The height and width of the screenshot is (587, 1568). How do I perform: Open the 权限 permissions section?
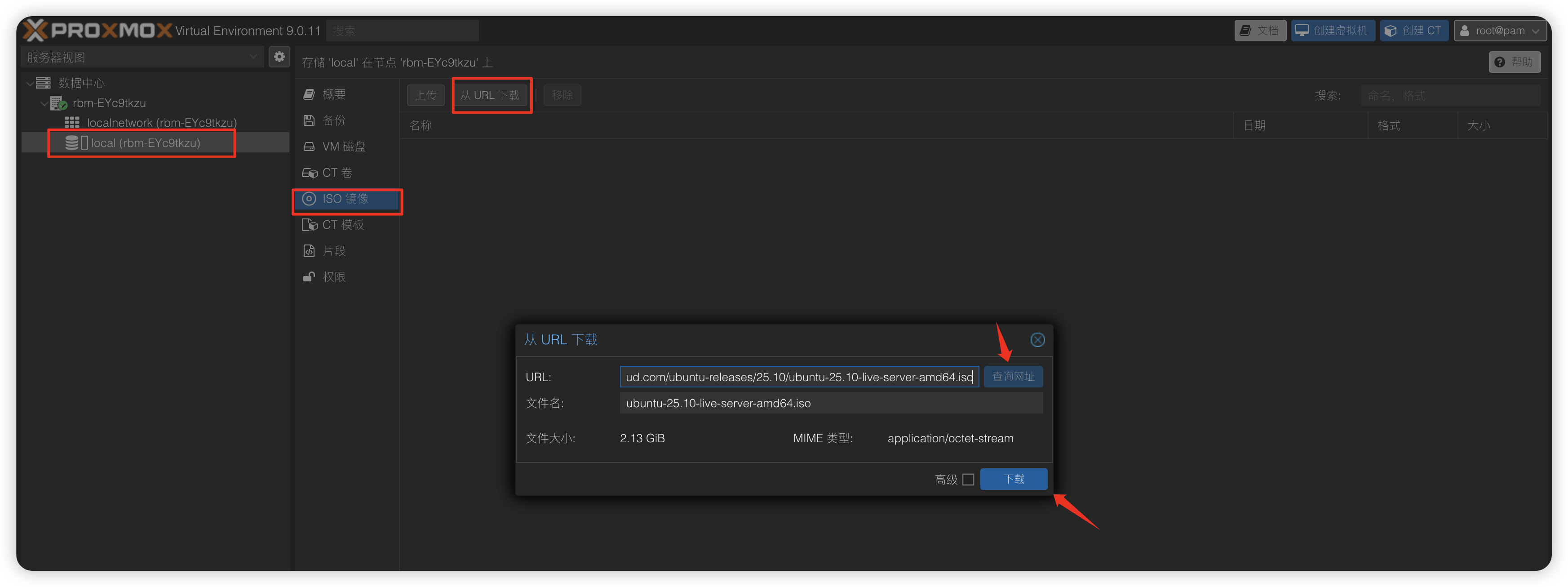(333, 277)
